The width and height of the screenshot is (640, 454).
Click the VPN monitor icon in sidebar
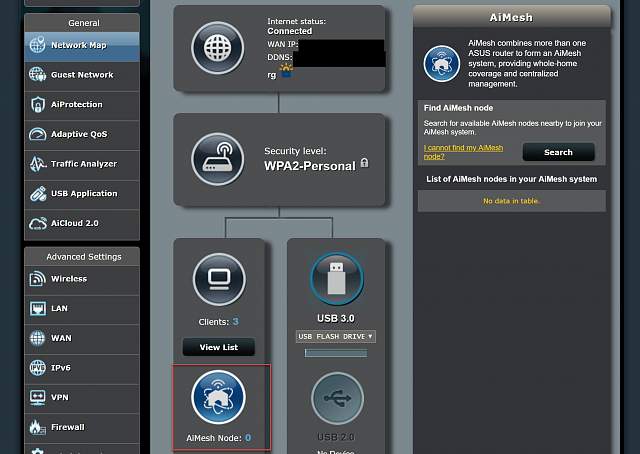point(38,397)
